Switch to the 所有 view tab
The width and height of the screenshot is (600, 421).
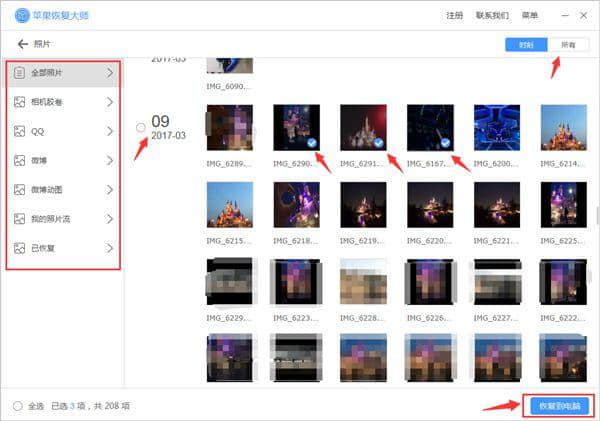click(567, 45)
